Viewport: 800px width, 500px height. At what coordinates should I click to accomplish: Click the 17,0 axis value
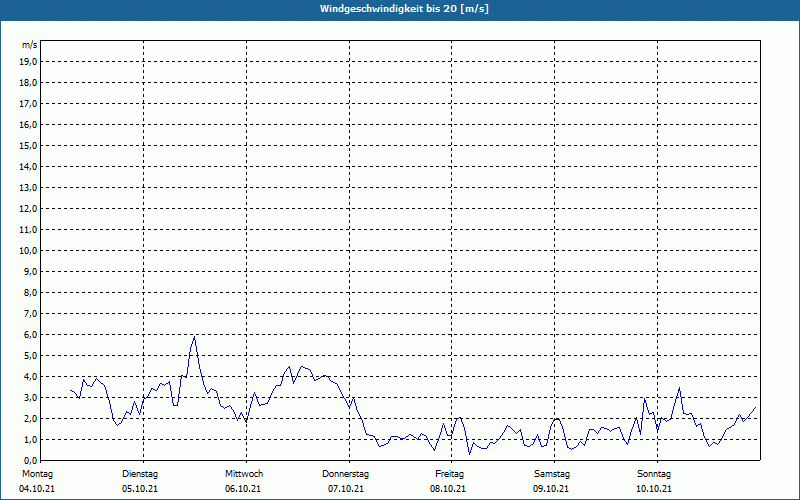pyautogui.click(x=28, y=104)
